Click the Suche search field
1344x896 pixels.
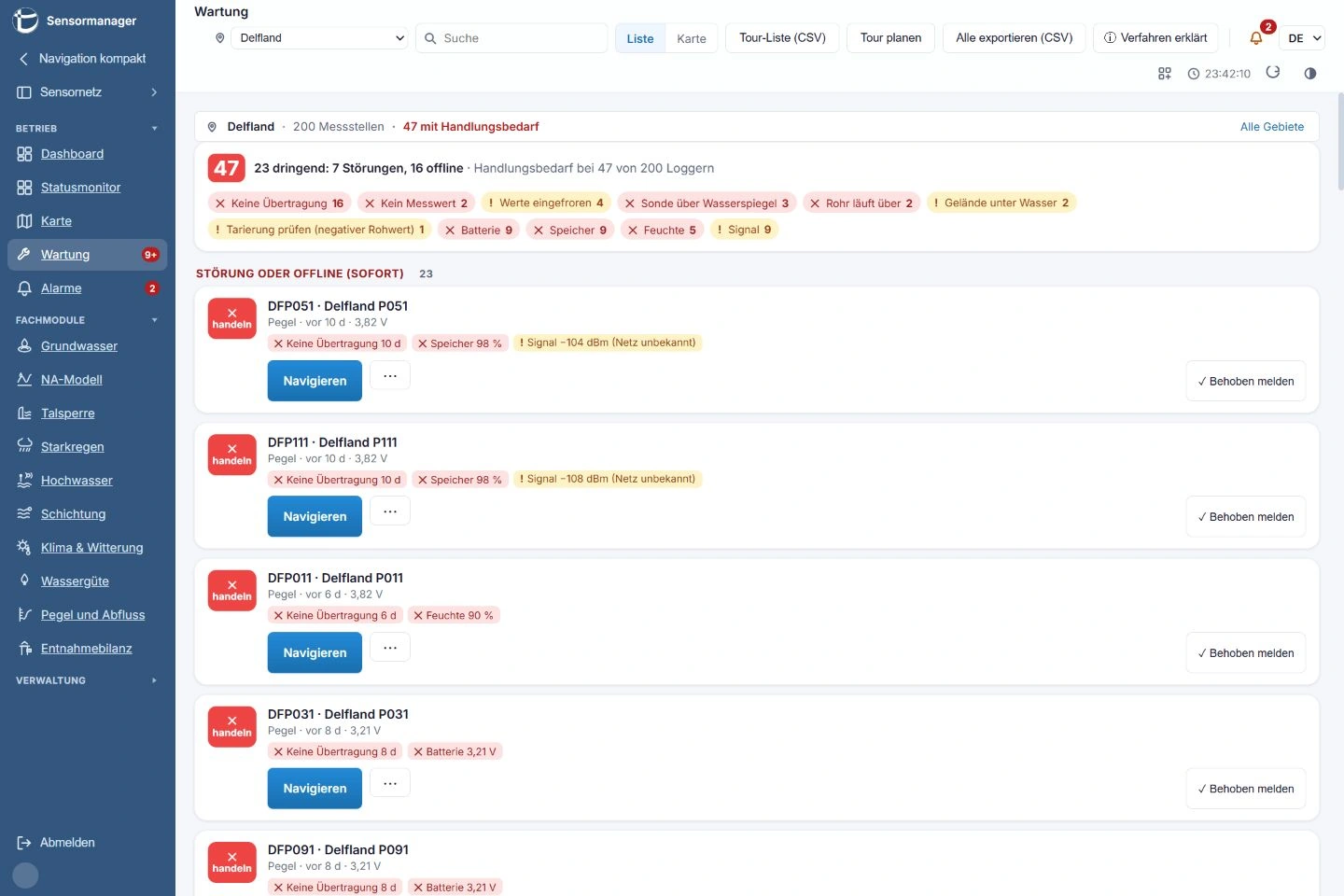(x=511, y=38)
